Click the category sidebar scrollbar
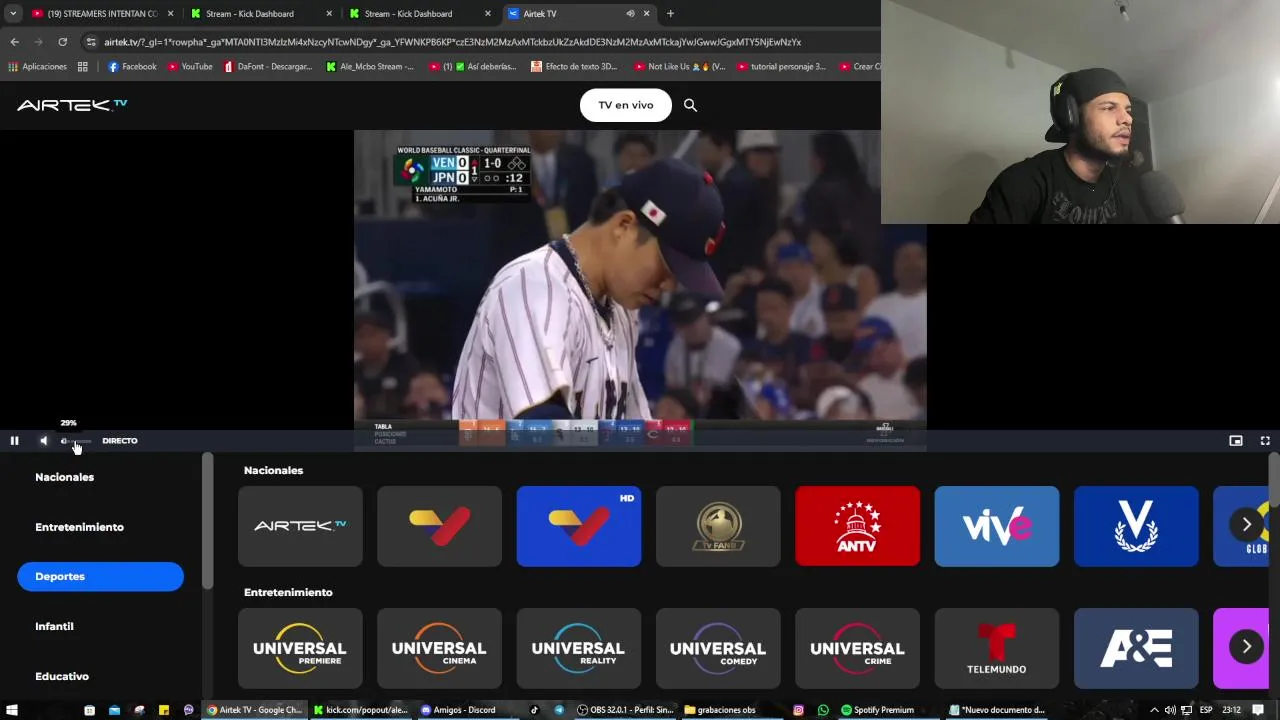 point(207,521)
